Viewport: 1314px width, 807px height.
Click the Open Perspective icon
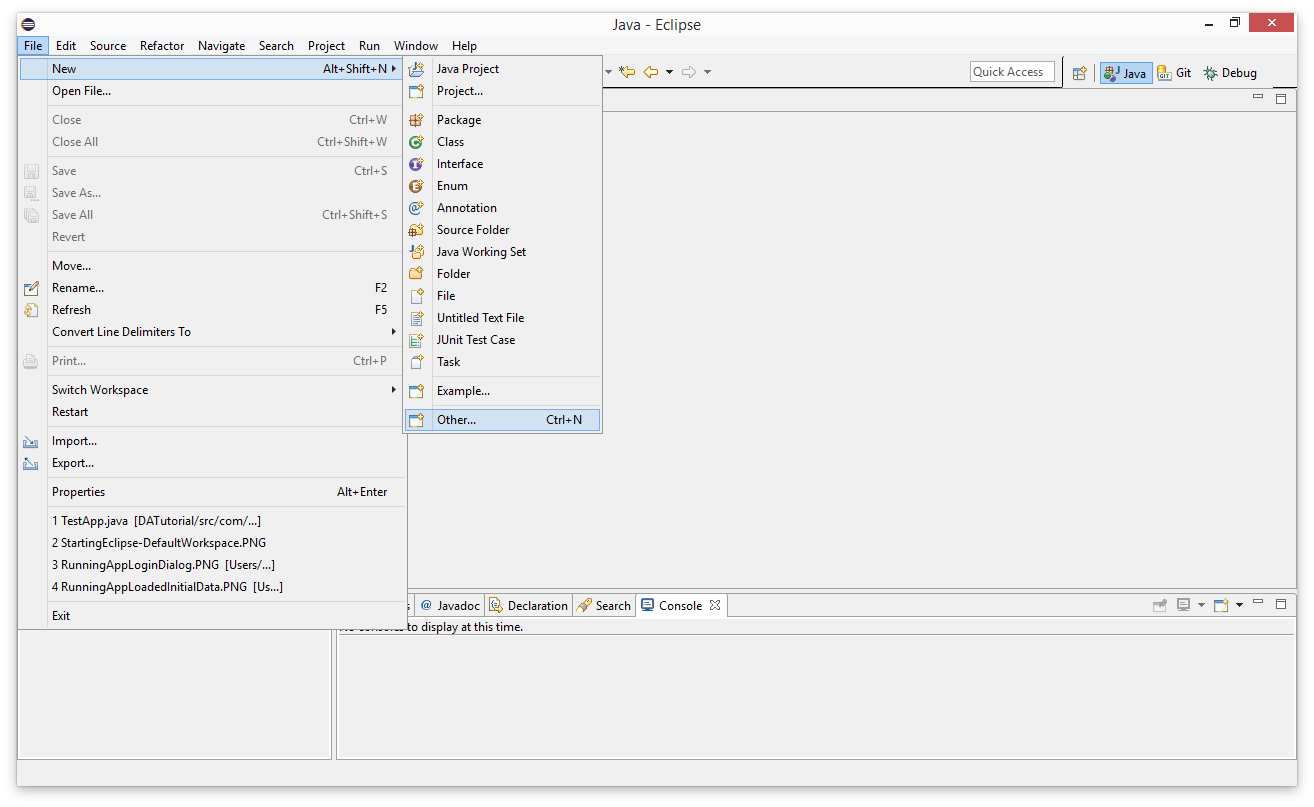1079,73
